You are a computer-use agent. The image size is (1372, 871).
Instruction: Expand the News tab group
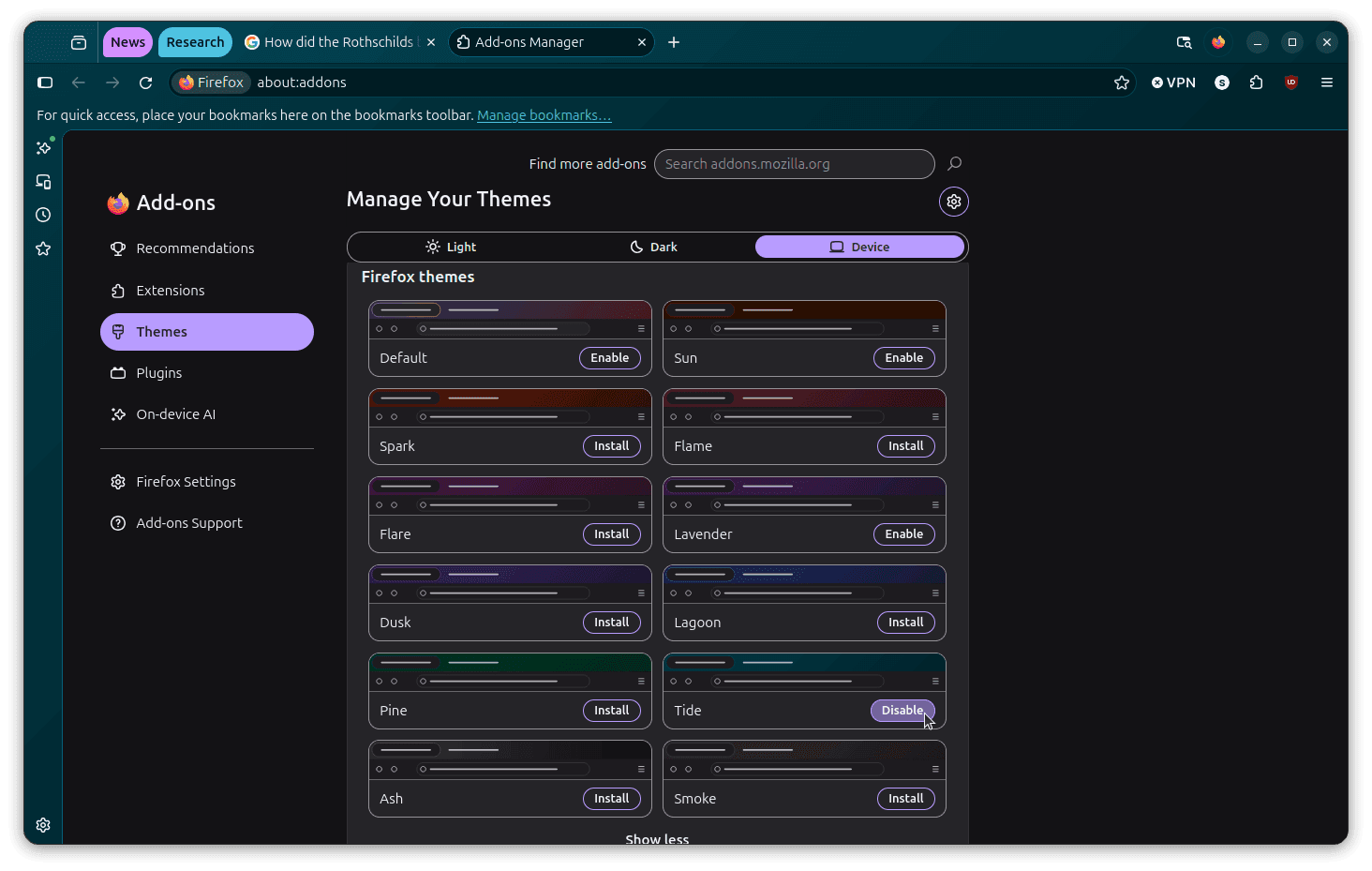[127, 42]
